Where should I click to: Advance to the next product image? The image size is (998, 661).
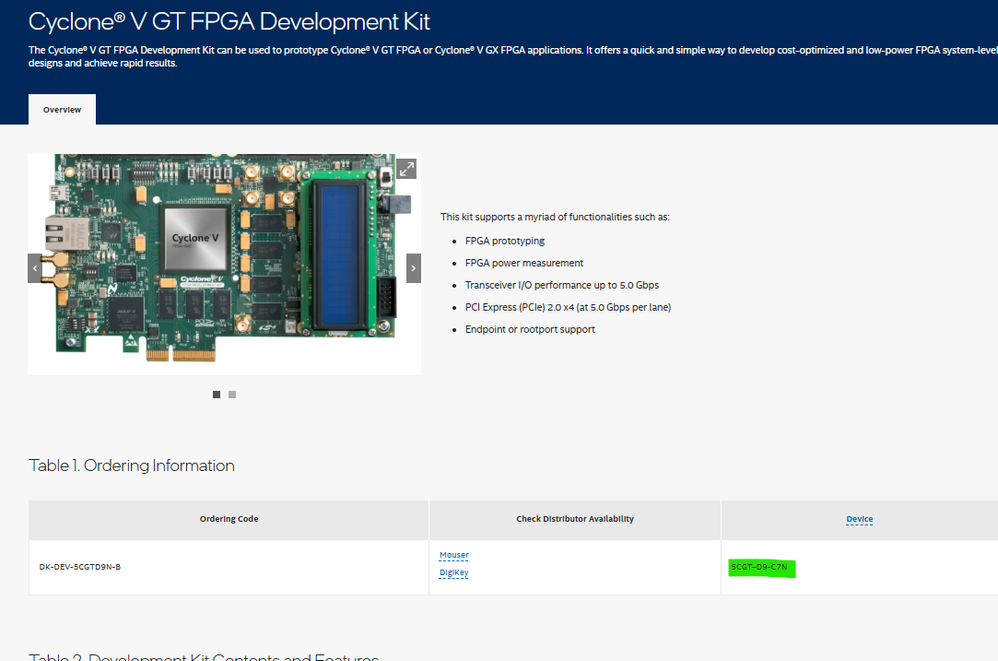pos(413,268)
